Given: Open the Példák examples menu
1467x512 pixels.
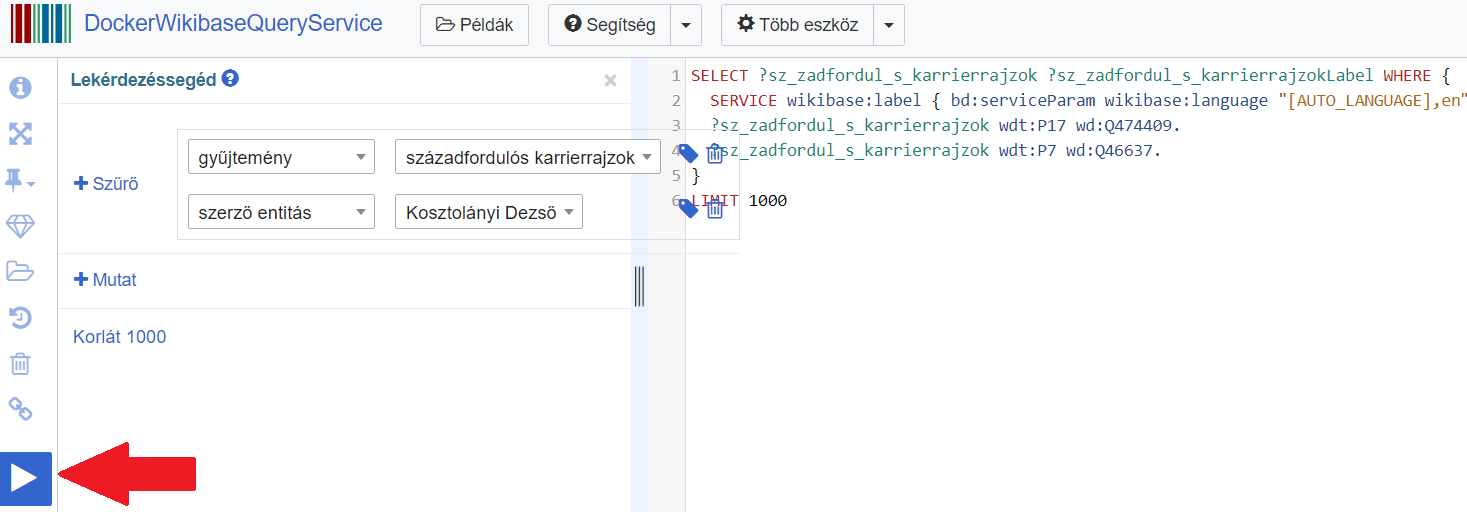Looking at the screenshot, I should coord(474,25).
